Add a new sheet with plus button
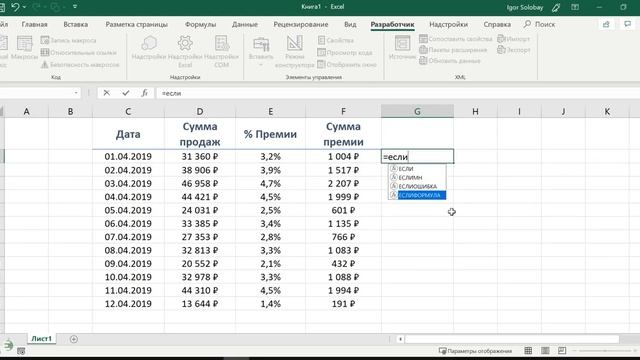 73,339
